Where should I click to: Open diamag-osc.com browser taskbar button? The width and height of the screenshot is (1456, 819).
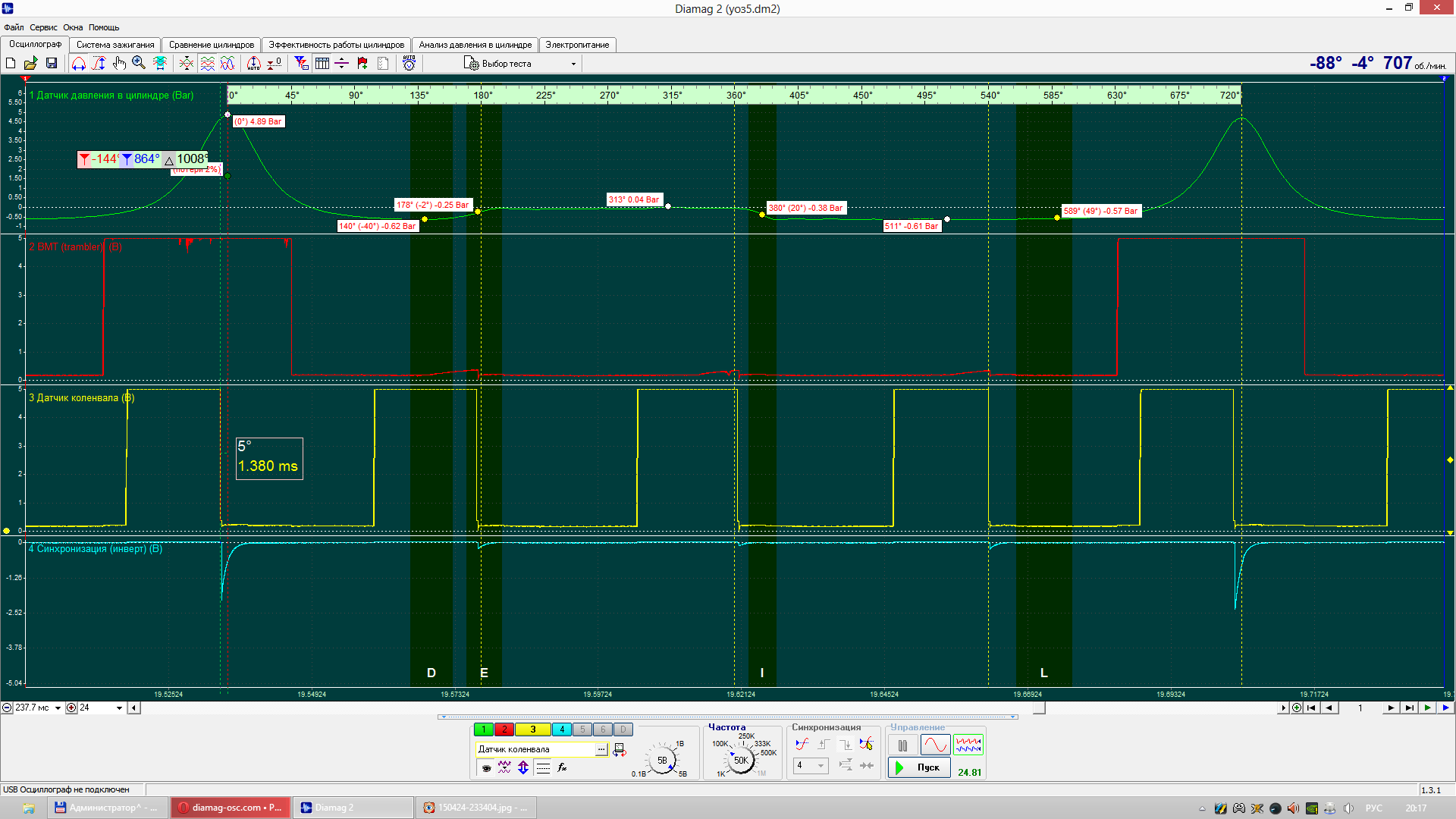[231, 808]
